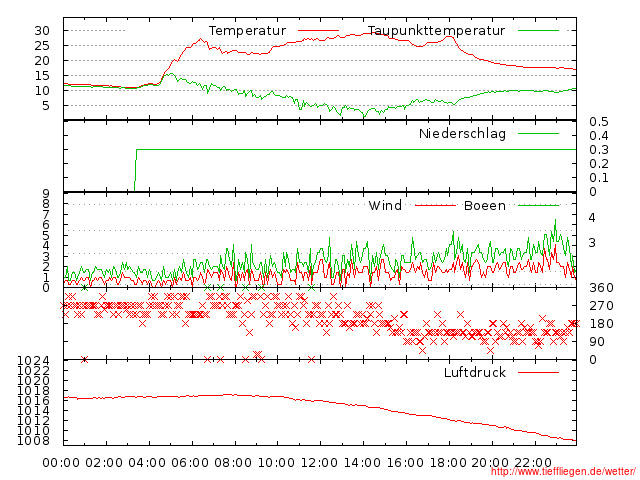
Task: Click the Taupunkttemperatur legend label
Action: [436, 31]
